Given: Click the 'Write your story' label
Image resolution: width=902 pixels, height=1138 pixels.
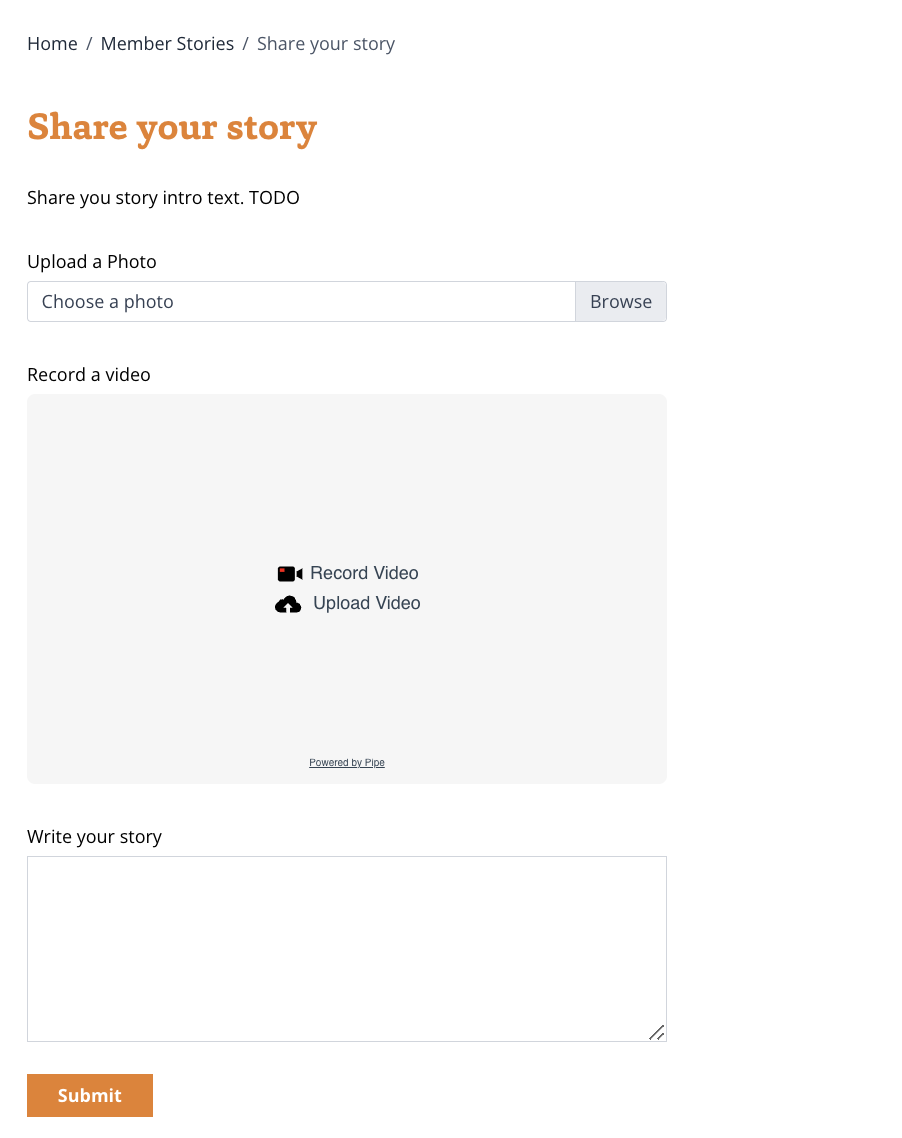Looking at the screenshot, I should (94, 837).
